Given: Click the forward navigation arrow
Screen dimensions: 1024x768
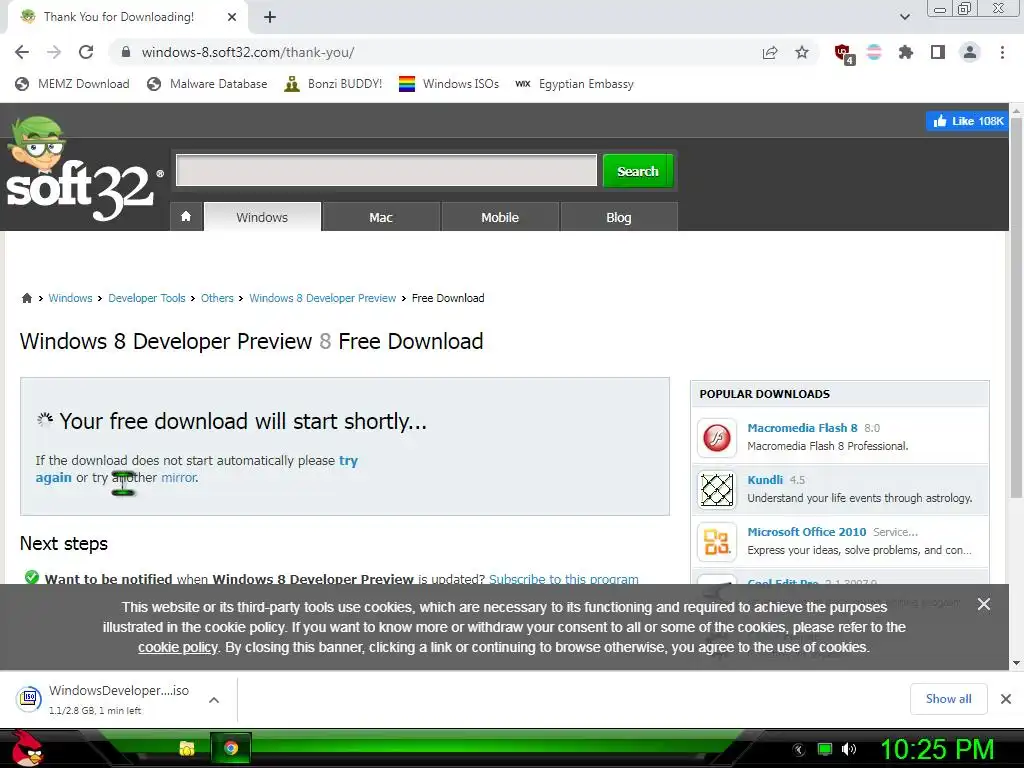Looking at the screenshot, I should point(54,52).
